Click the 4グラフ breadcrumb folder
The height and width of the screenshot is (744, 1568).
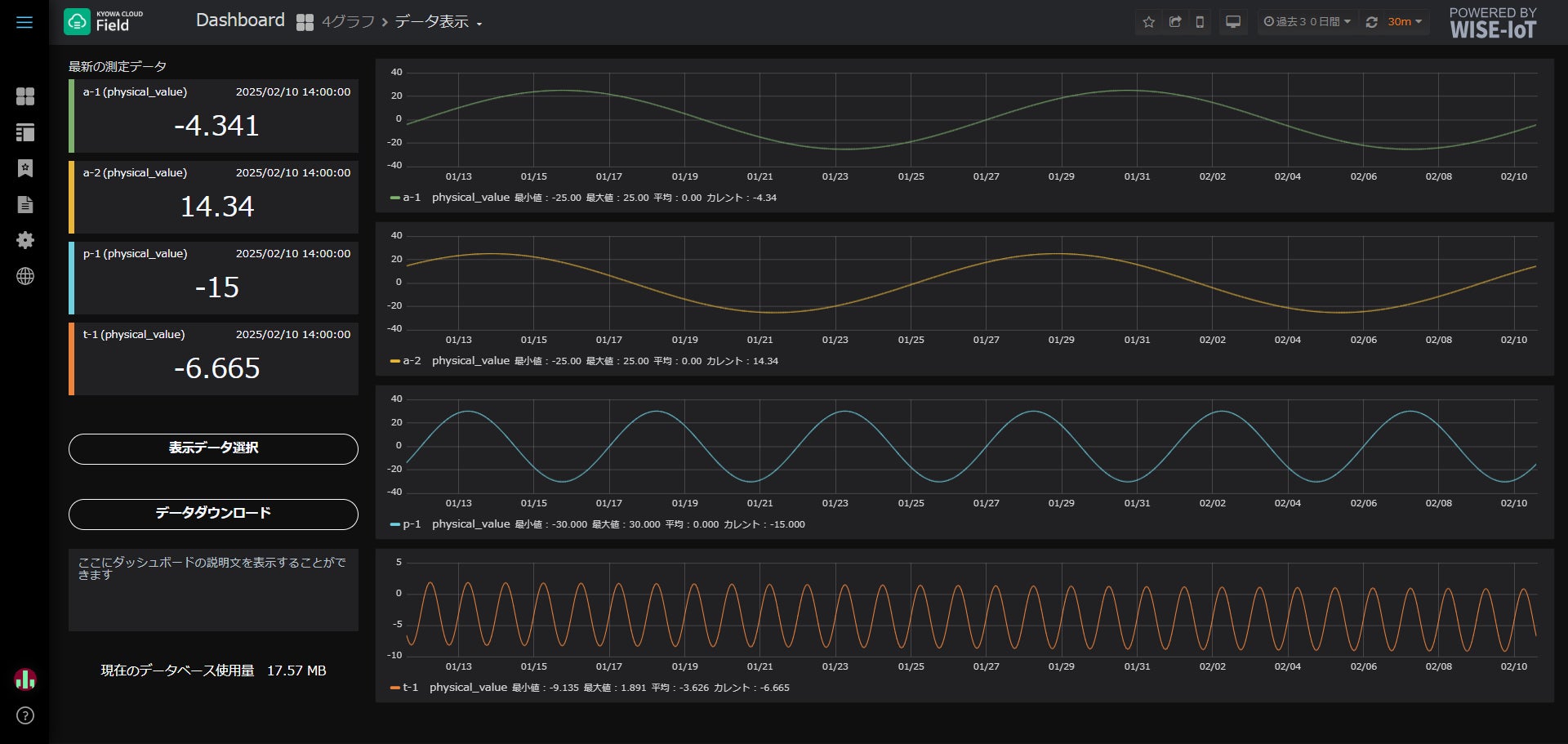pyautogui.click(x=348, y=22)
